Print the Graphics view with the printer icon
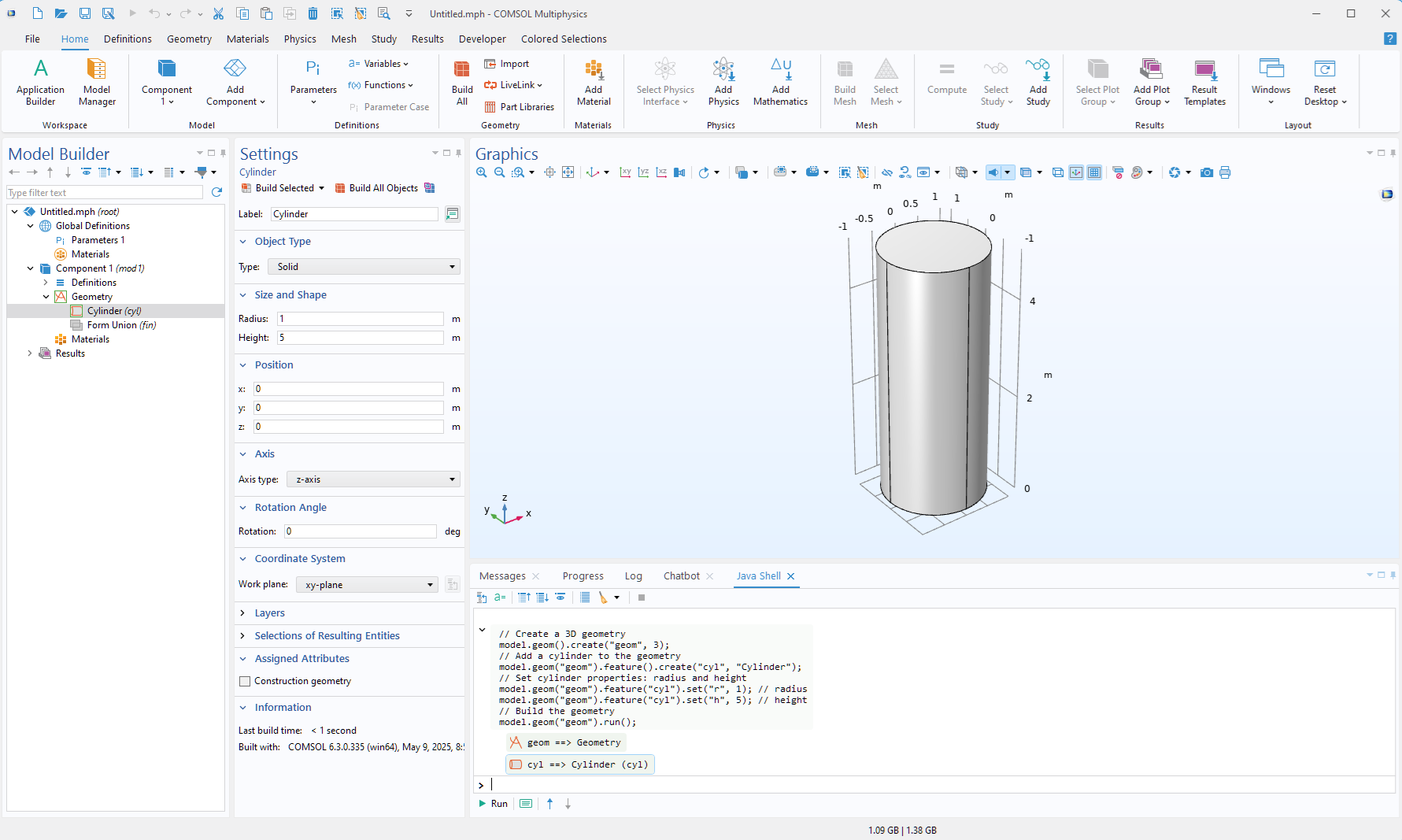The height and width of the screenshot is (840, 1402). click(x=1225, y=172)
